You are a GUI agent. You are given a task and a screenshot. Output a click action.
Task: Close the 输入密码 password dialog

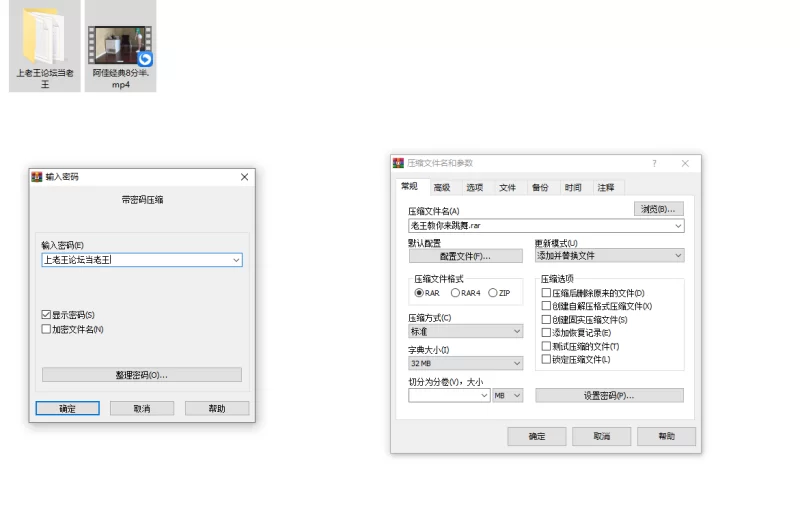244,177
